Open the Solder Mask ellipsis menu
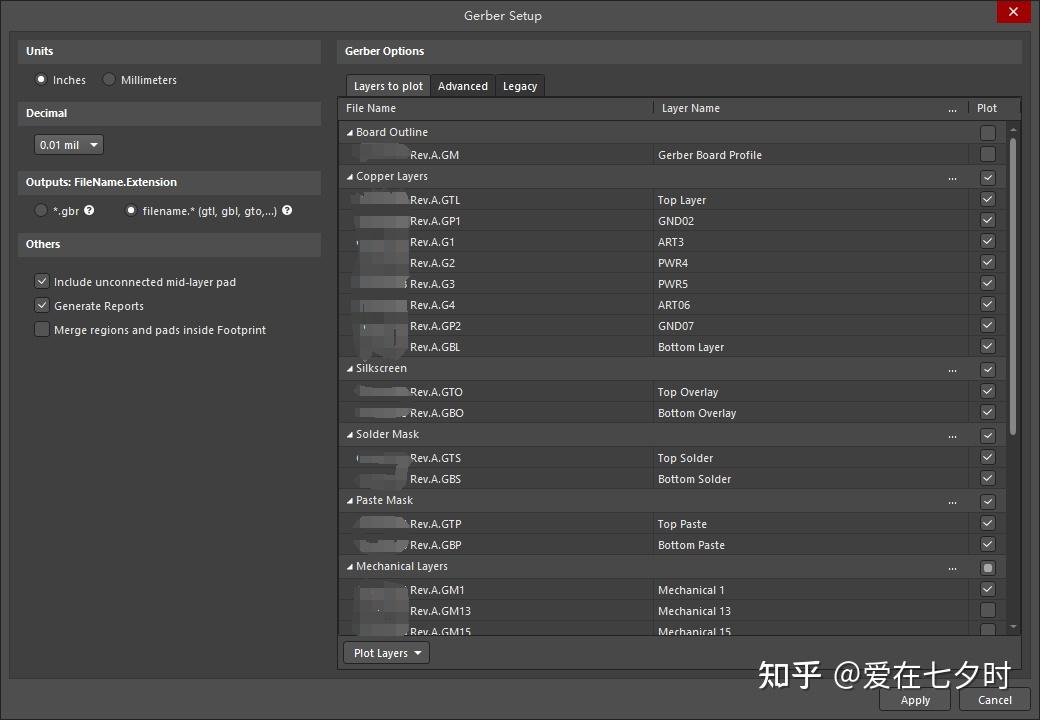The width and height of the screenshot is (1040, 720). 952,435
